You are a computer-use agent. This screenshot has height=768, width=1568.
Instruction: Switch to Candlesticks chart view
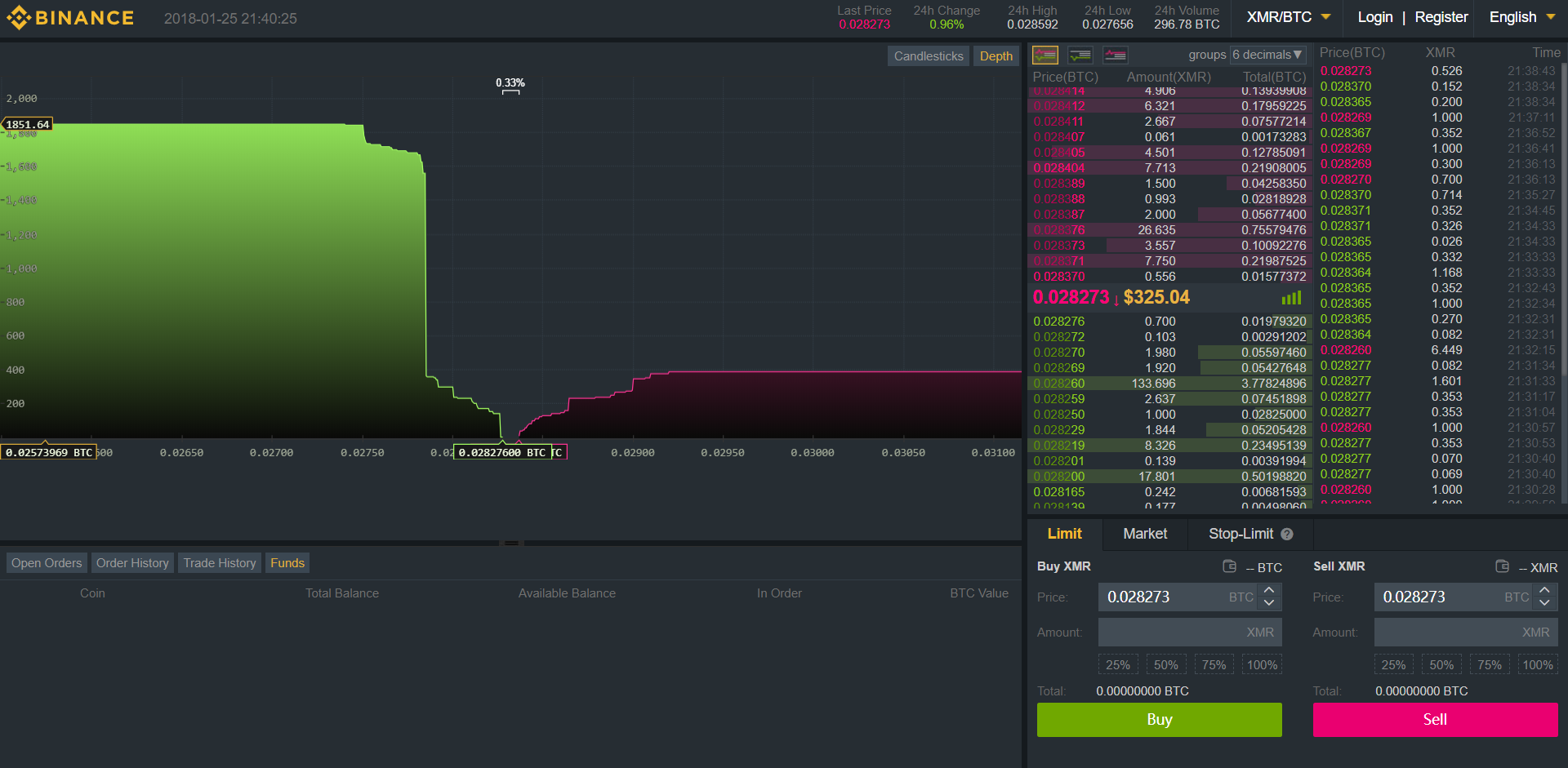coord(929,56)
